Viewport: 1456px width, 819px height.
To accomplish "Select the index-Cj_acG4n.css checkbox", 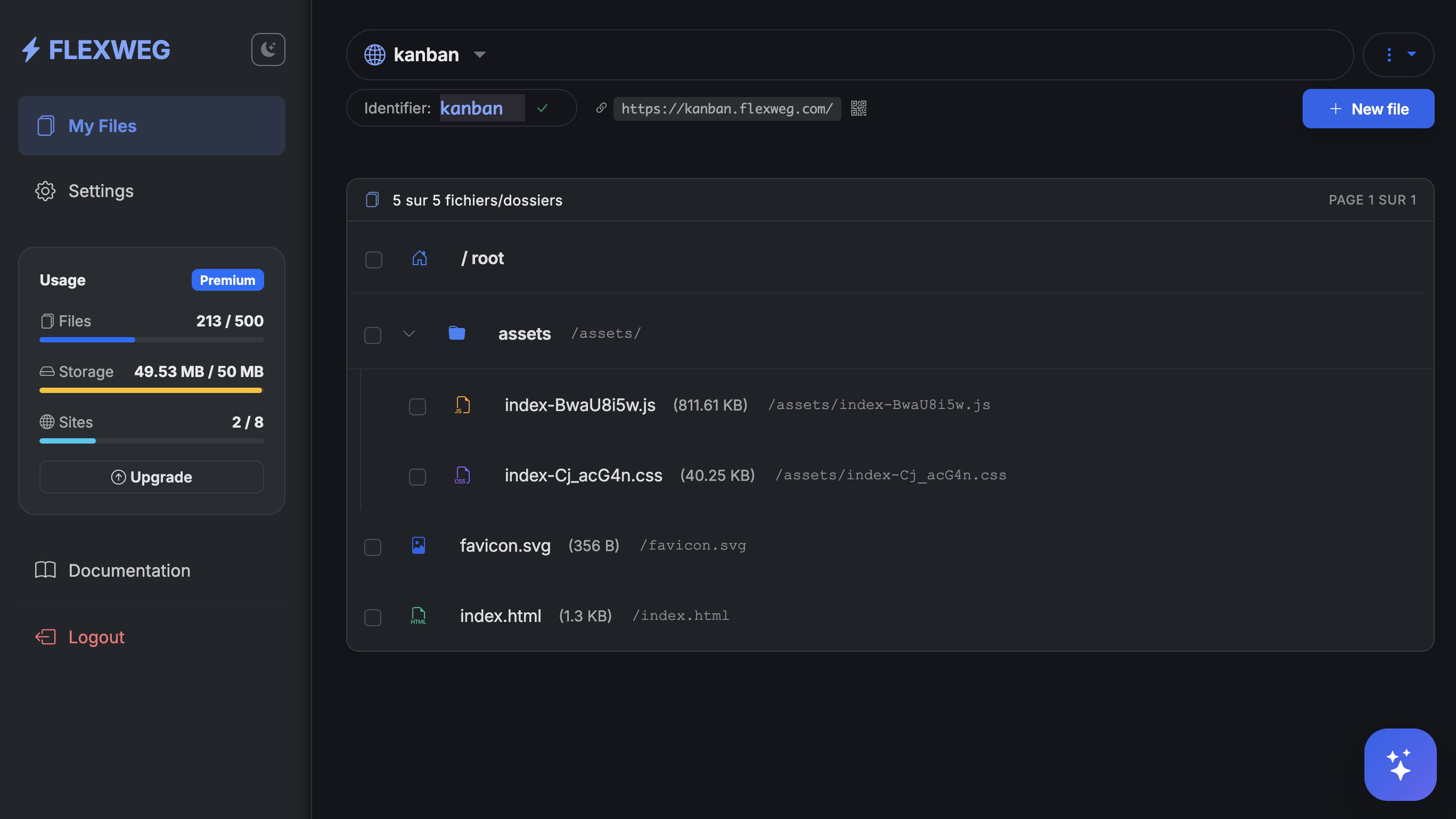I will pyautogui.click(x=417, y=477).
